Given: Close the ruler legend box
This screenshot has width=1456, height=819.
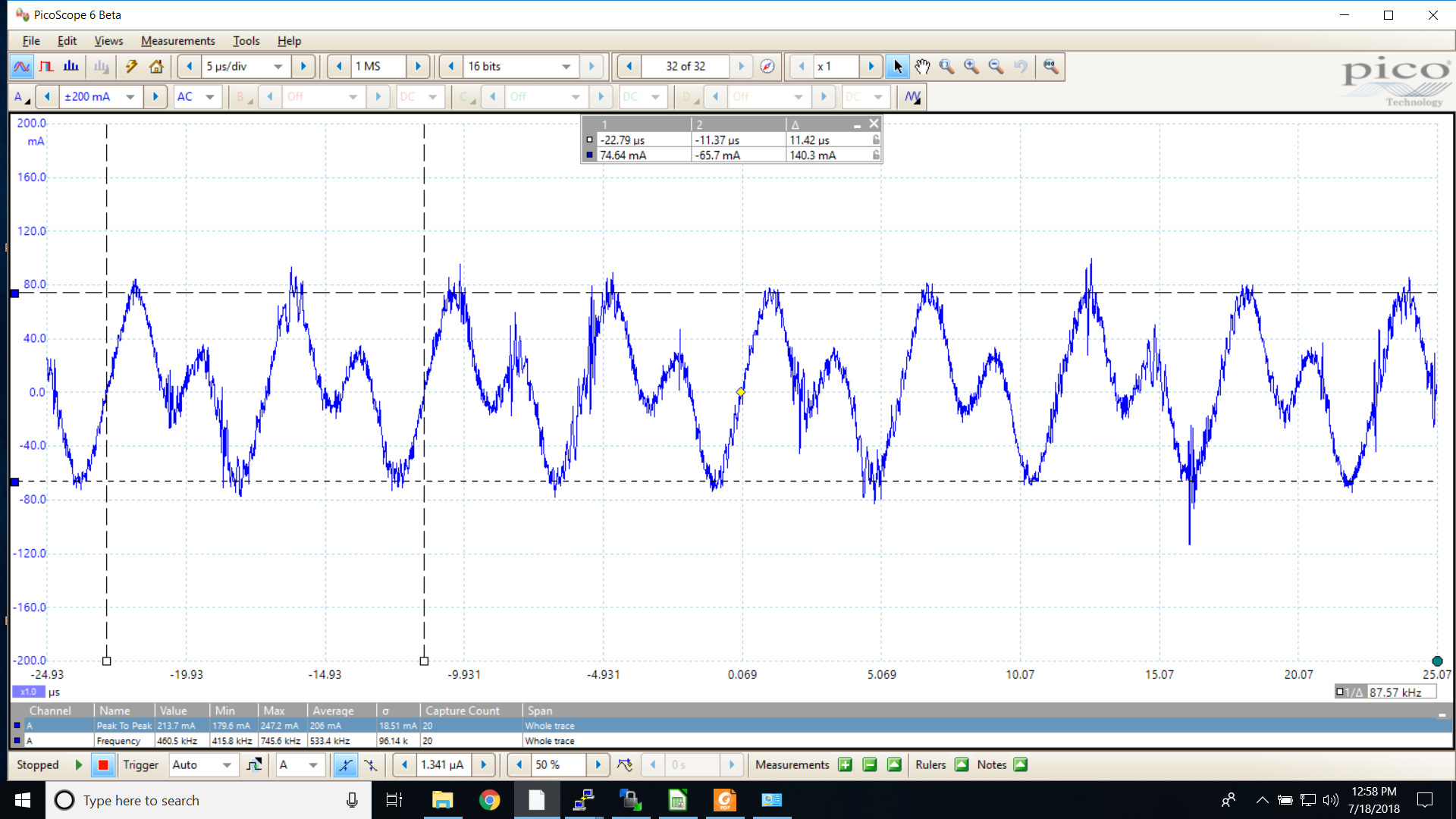Looking at the screenshot, I should coord(874,124).
